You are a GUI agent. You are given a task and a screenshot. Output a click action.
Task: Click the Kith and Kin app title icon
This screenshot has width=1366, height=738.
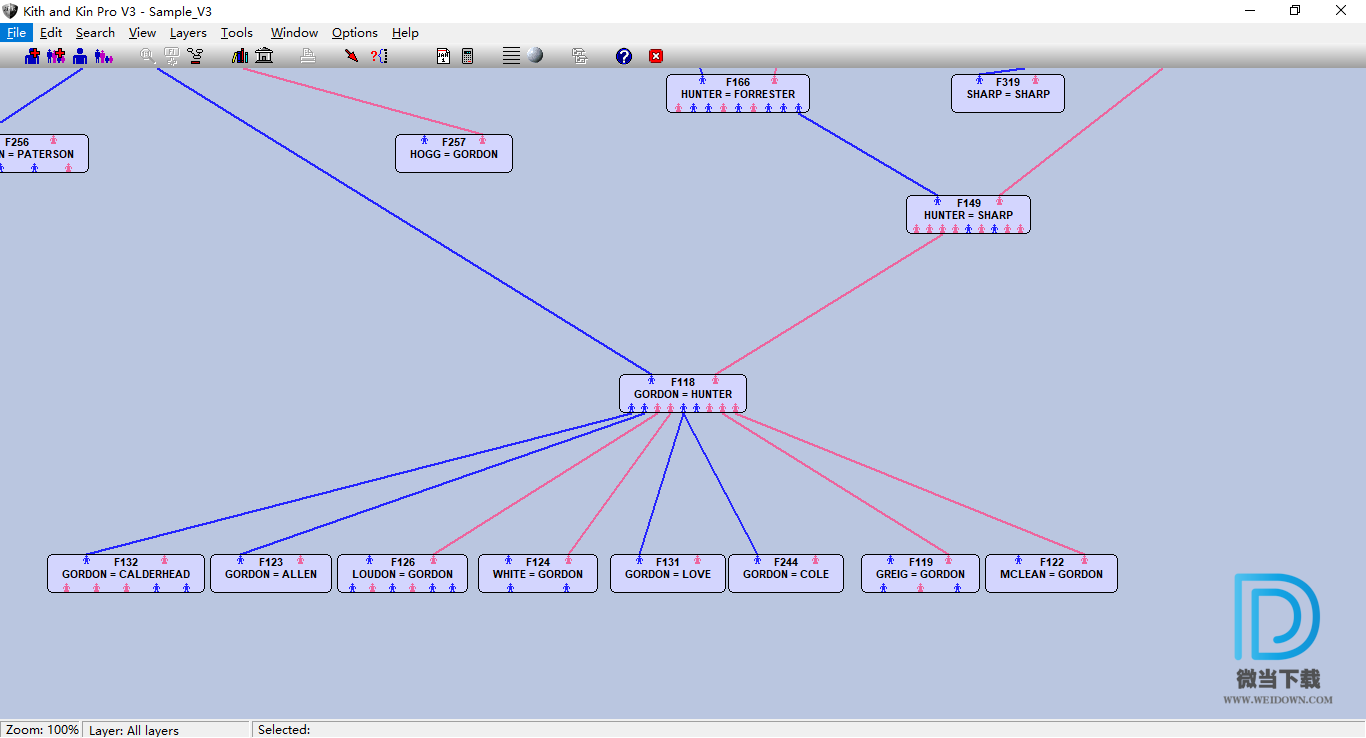tap(10, 11)
